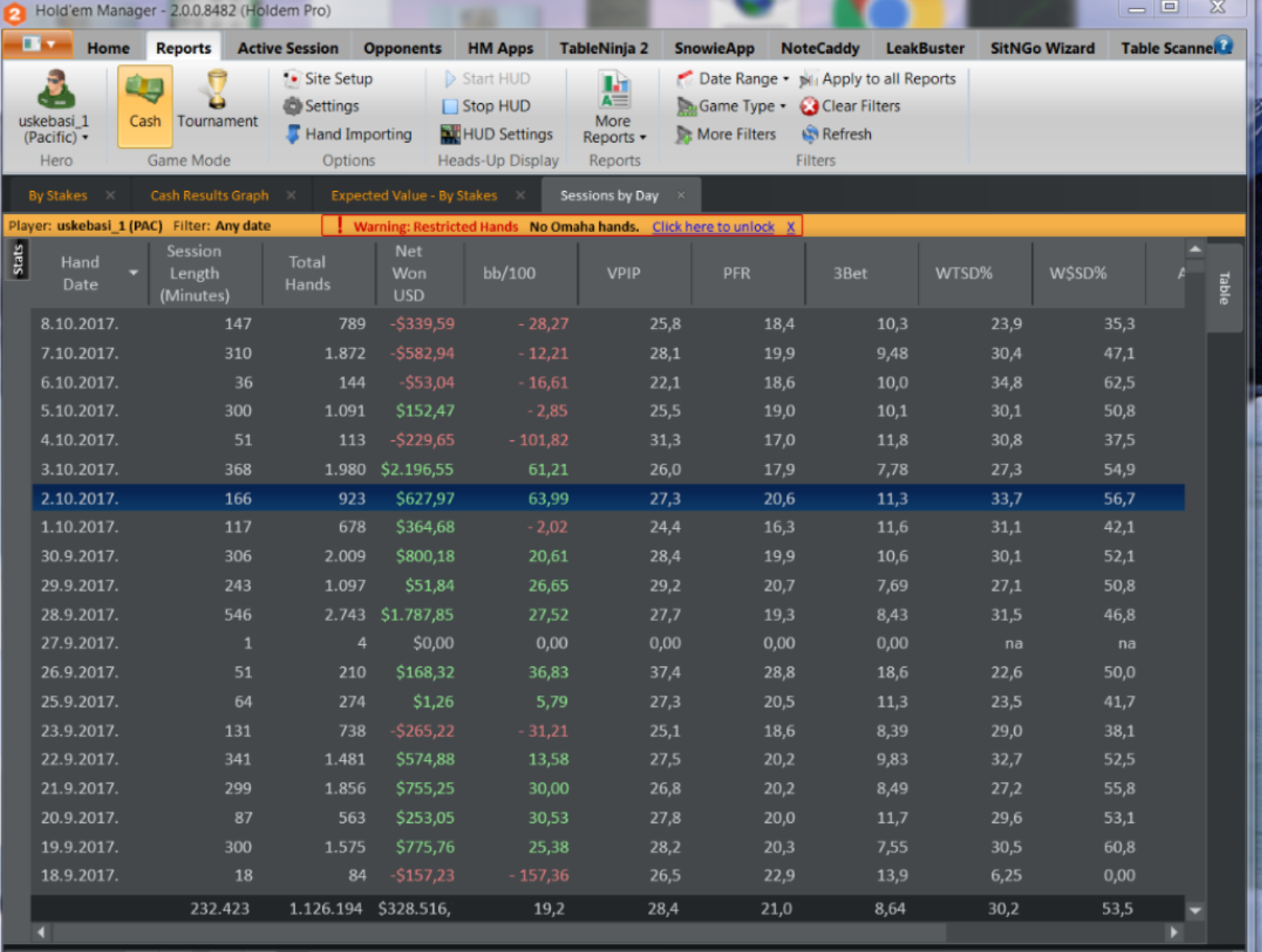Click net won value $1.787,85
Screen dimensions: 1262x952
point(417,614)
